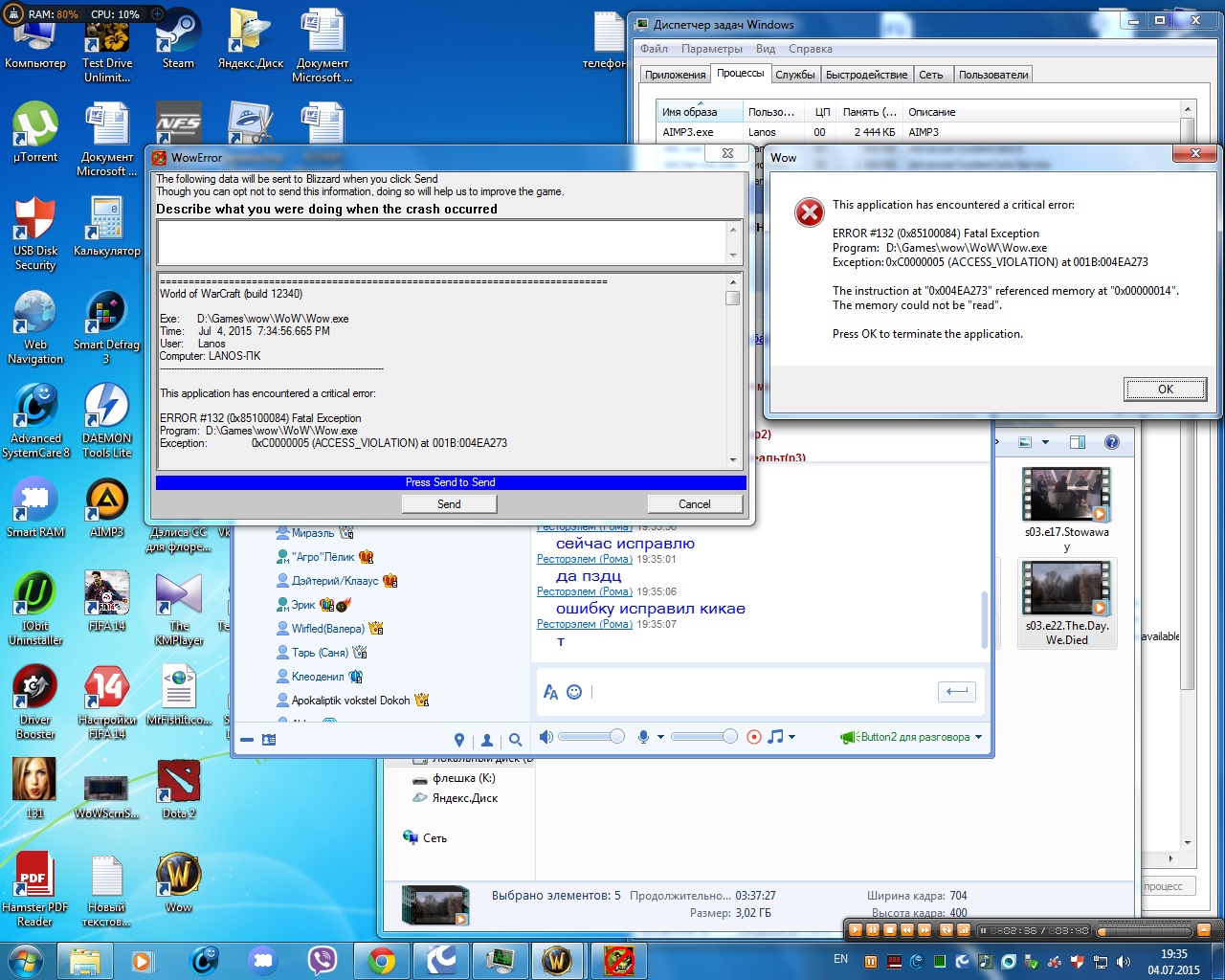Screen dimensions: 1225x980
Task: Click Cancel in the WowError dialog
Action: pos(695,504)
